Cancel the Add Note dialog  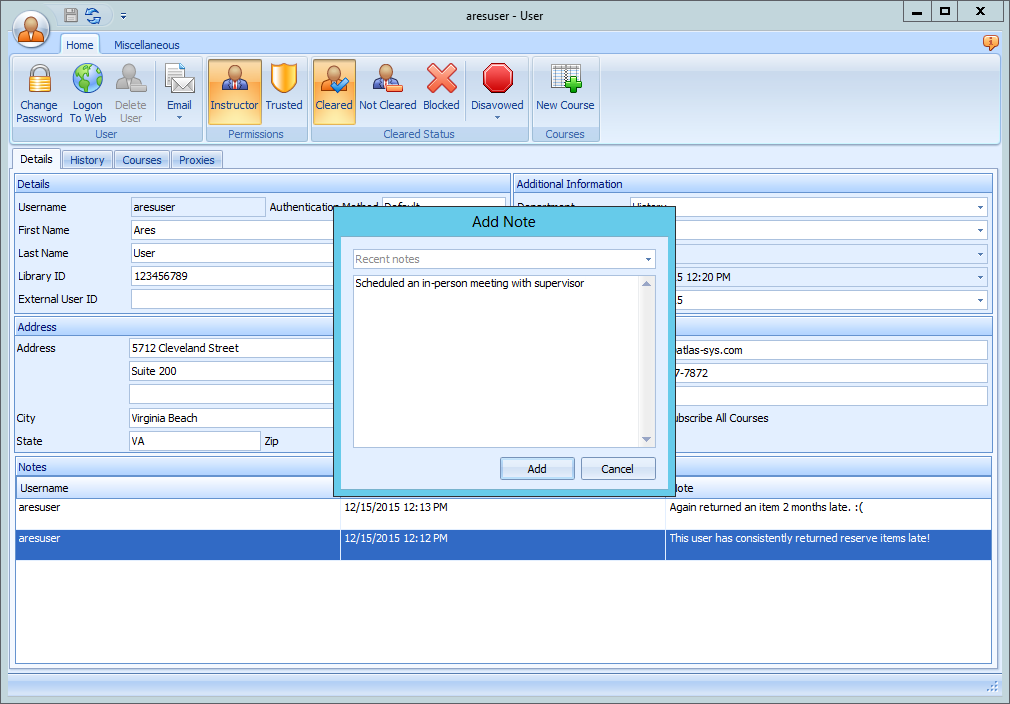click(617, 469)
